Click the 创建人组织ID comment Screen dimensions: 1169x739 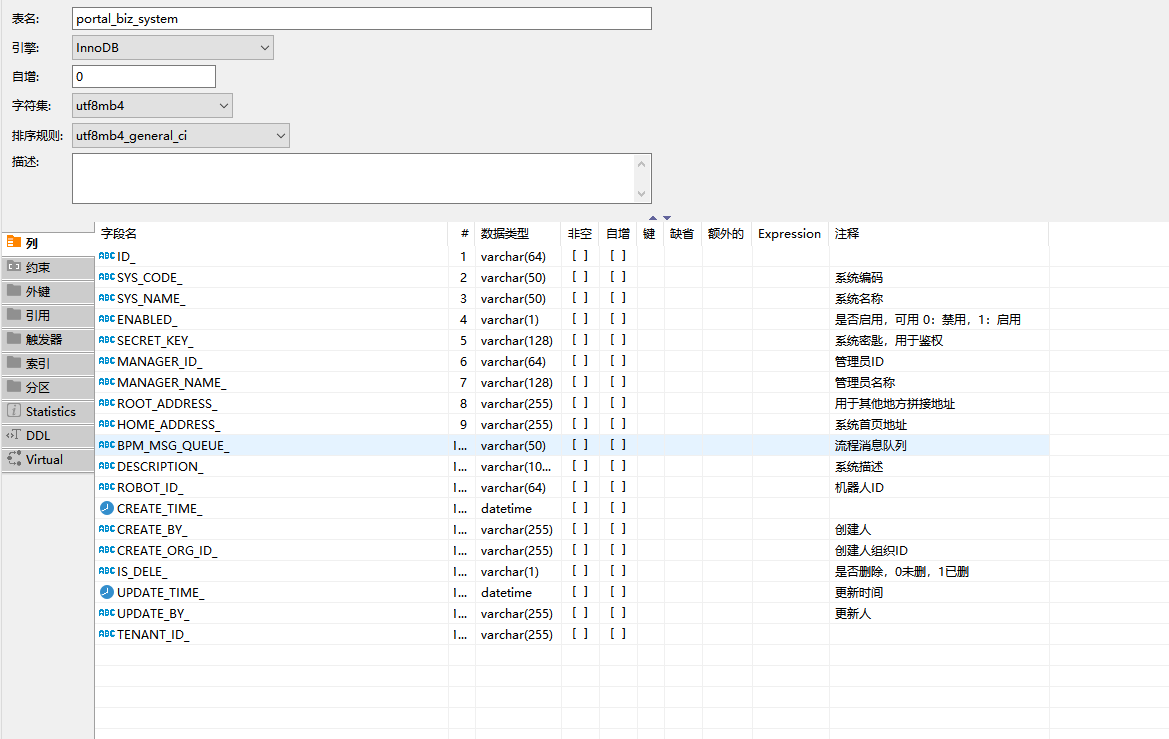[871, 550]
